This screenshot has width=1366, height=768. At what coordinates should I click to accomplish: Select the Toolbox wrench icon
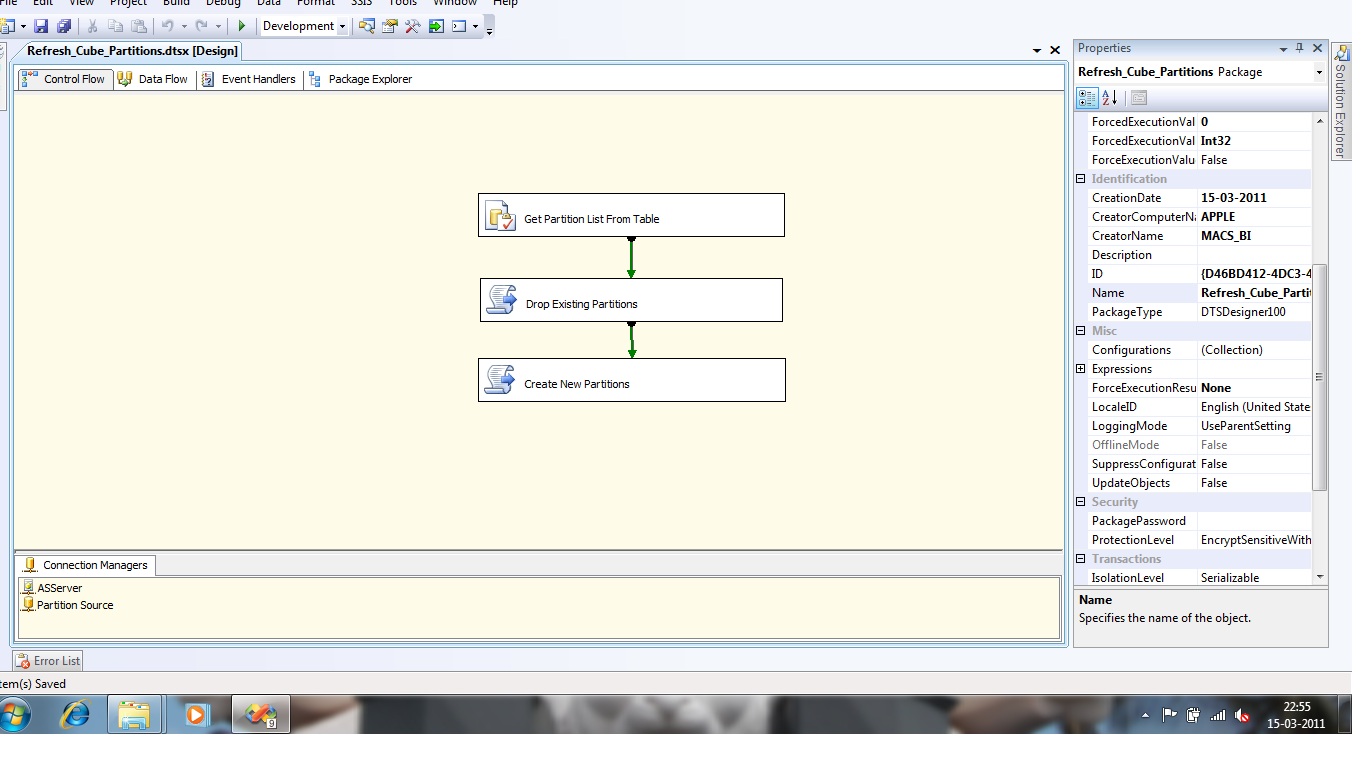412,26
